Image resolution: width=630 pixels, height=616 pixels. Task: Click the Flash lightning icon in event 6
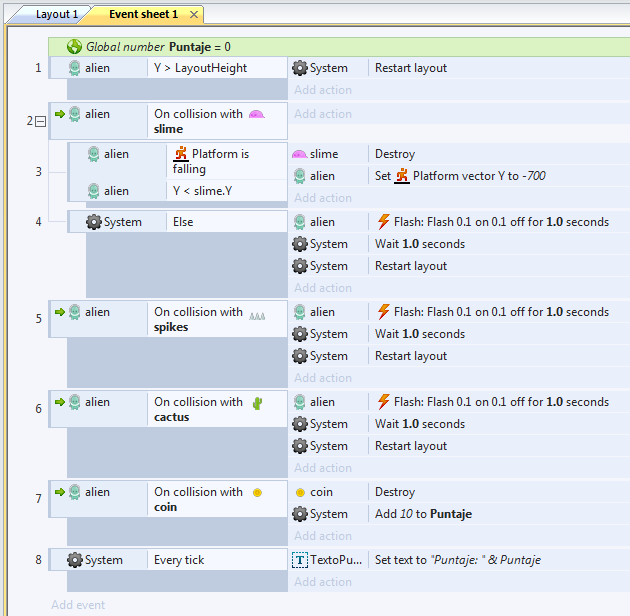tap(384, 401)
